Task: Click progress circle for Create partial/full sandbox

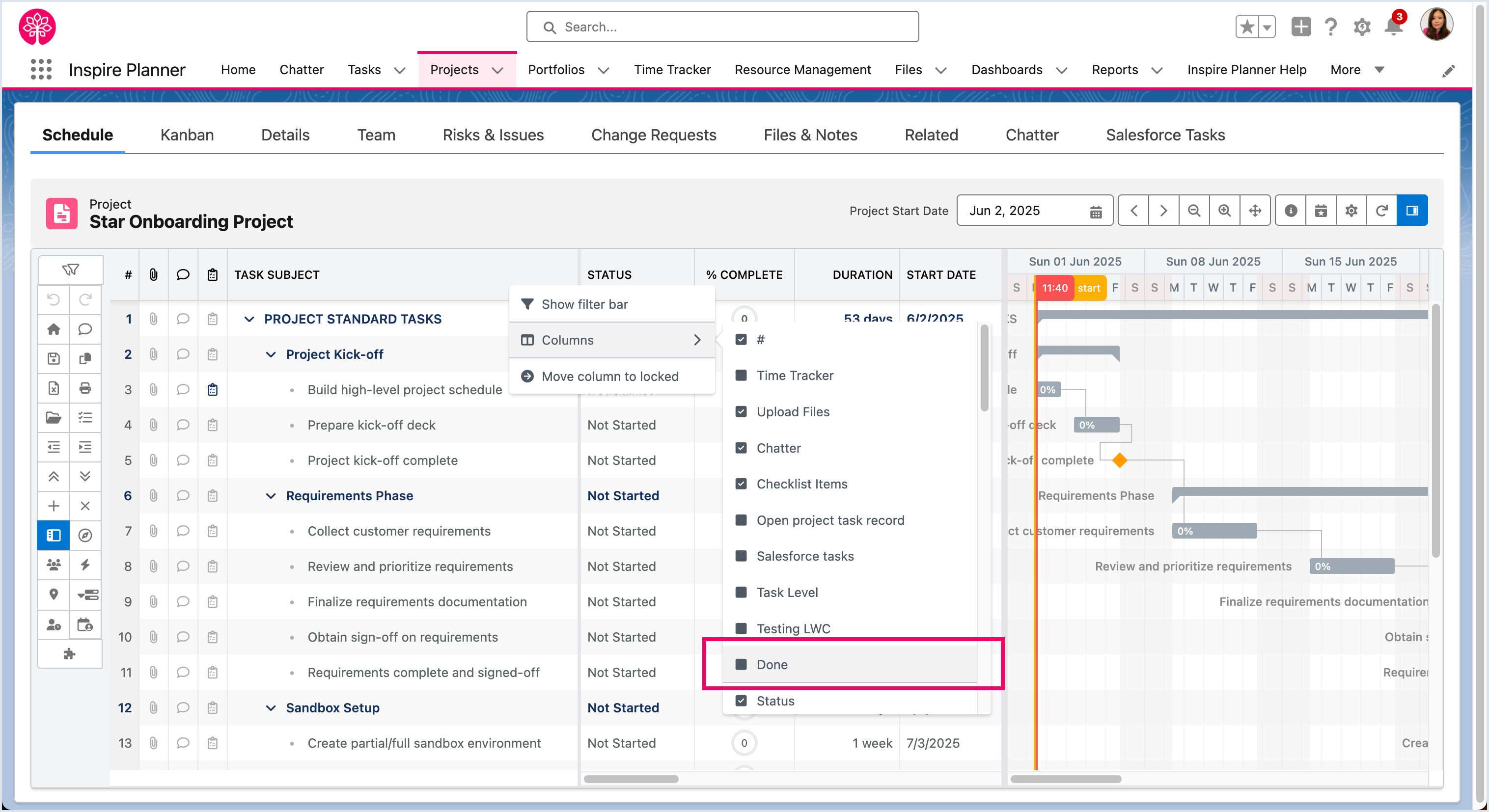Action: (x=744, y=743)
